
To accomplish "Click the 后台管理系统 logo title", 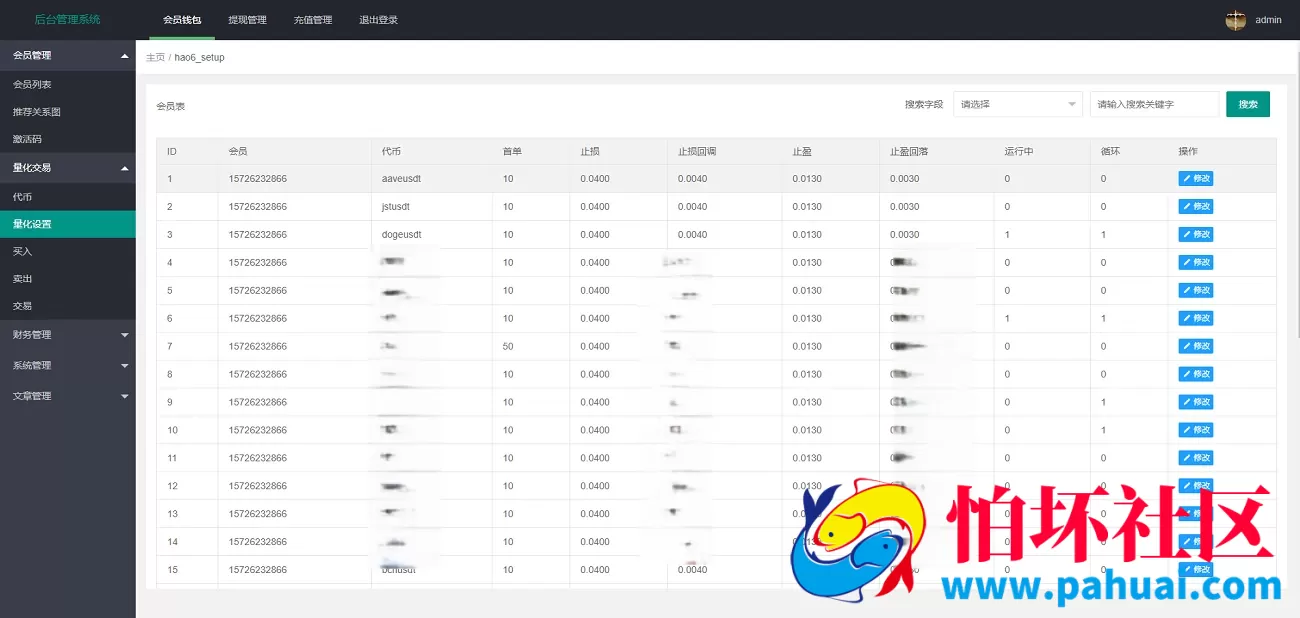I will [67, 20].
